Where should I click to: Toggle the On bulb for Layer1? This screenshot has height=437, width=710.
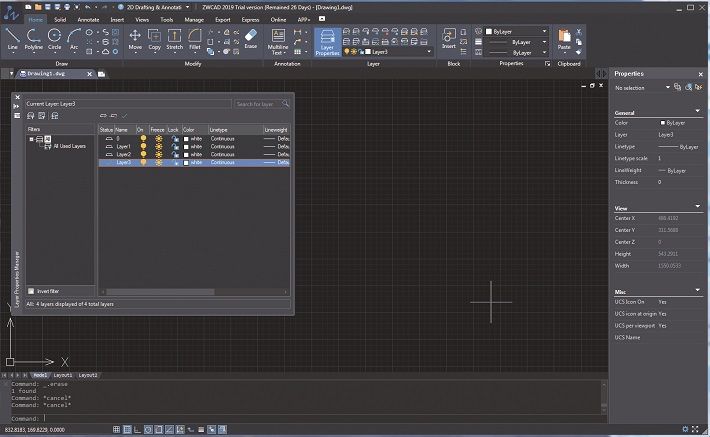pos(143,146)
